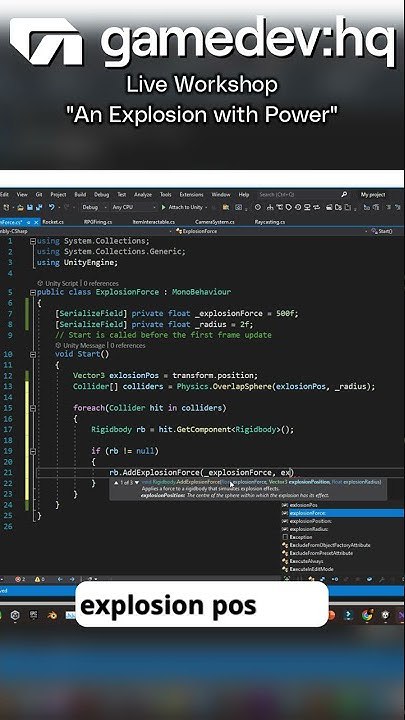Select ExcludeFromObjectFactoryAttribute completion item
Viewport: 405px width, 720px height.
tap(343, 545)
